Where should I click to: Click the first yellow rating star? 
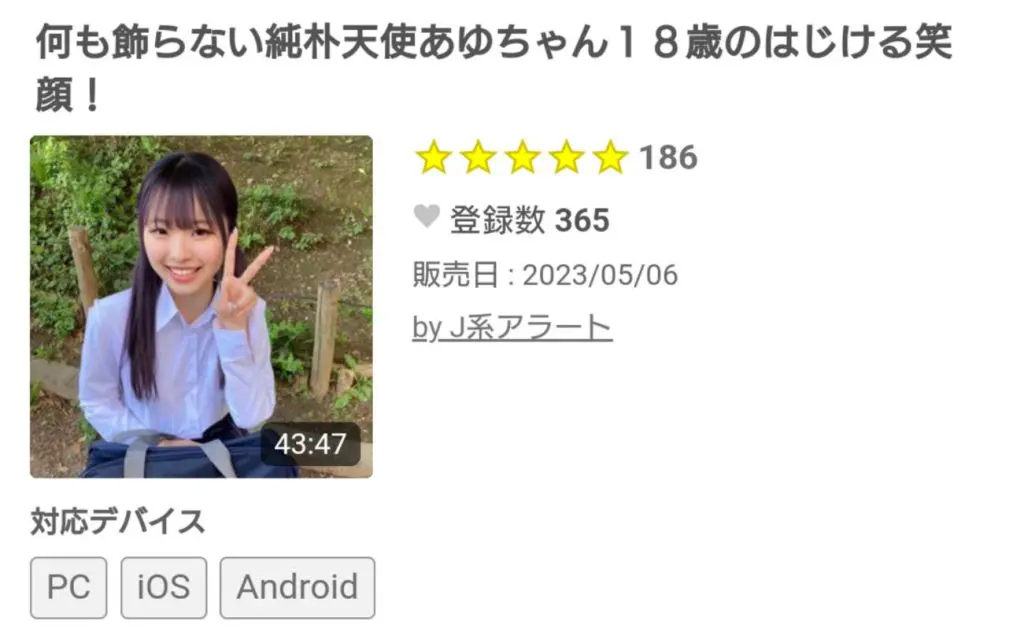[x=434, y=157]
